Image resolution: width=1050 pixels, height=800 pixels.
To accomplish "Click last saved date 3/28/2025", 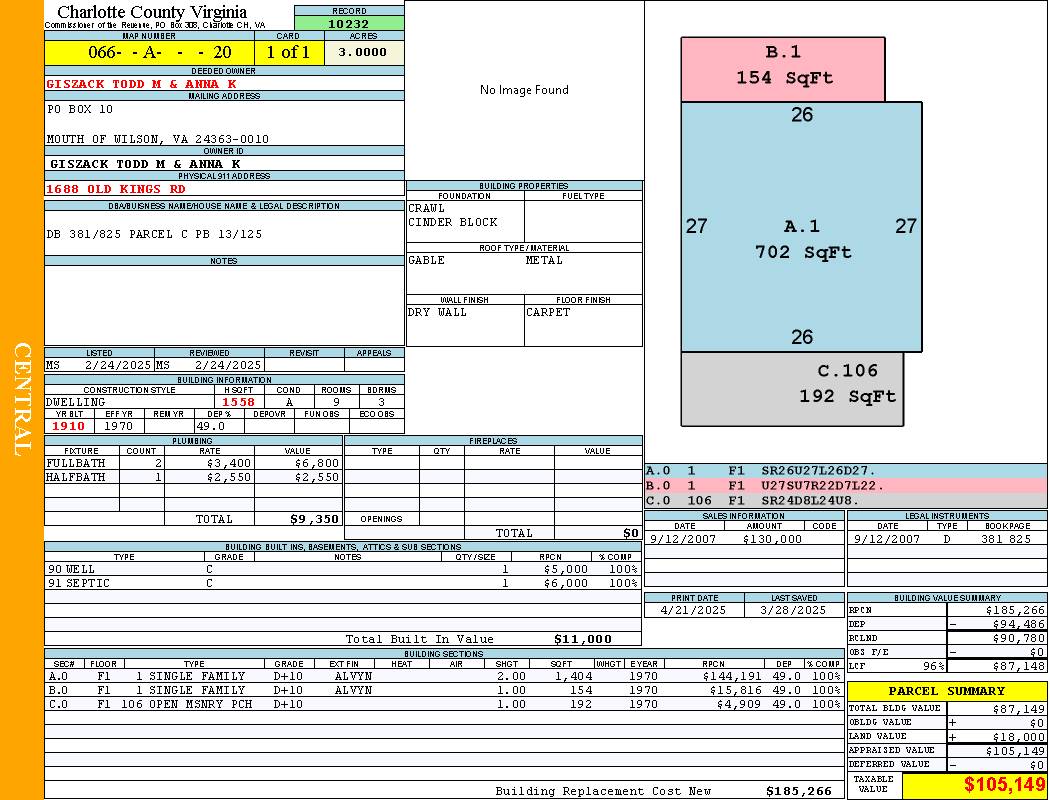I will click(x=793, y=611).
